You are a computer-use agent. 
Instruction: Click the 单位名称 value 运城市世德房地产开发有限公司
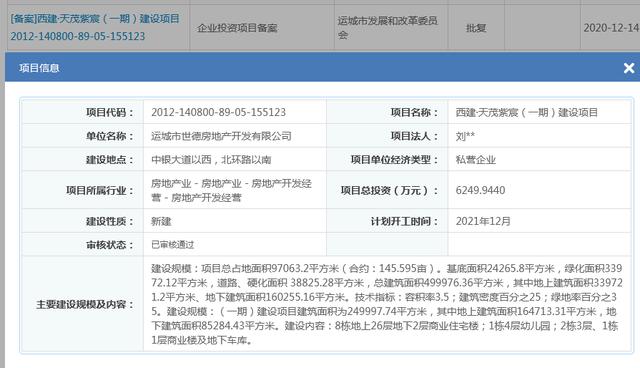tap(221, 136)
